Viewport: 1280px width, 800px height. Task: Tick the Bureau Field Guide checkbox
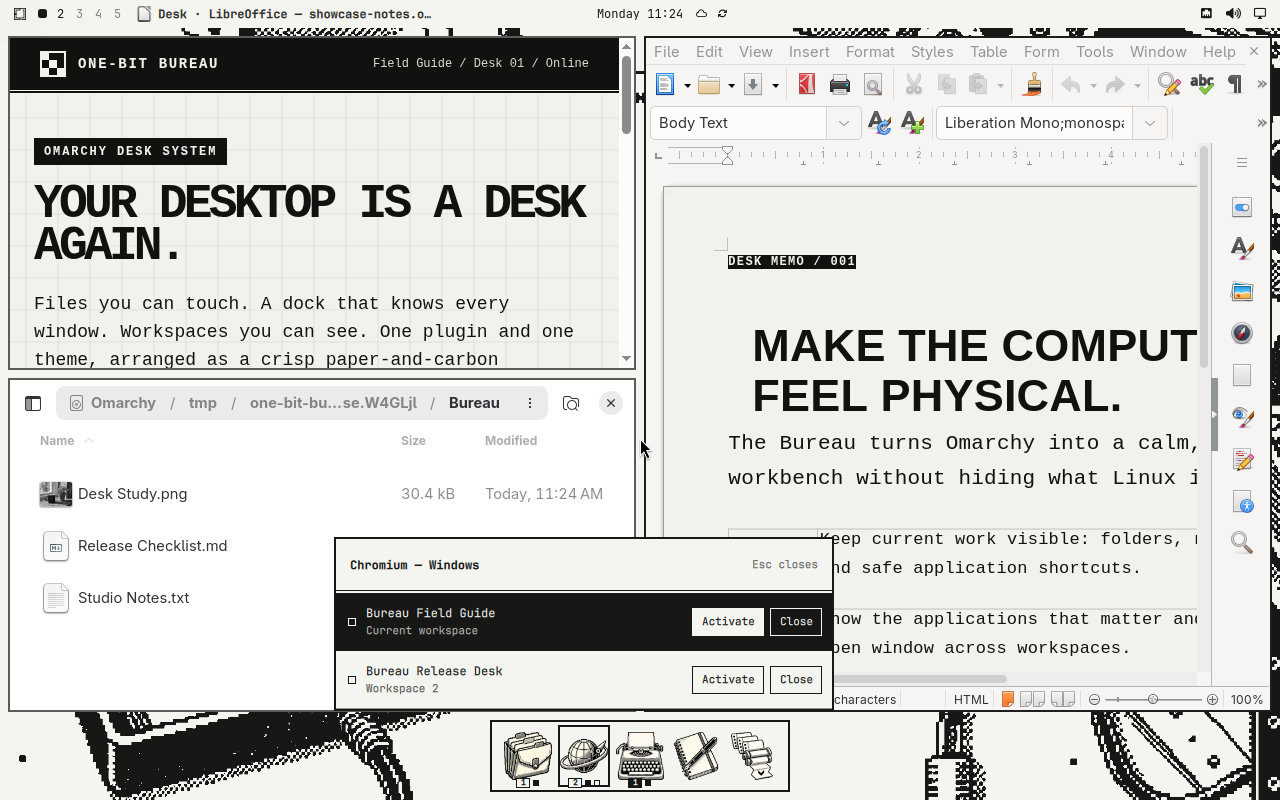tap(352, 622)
